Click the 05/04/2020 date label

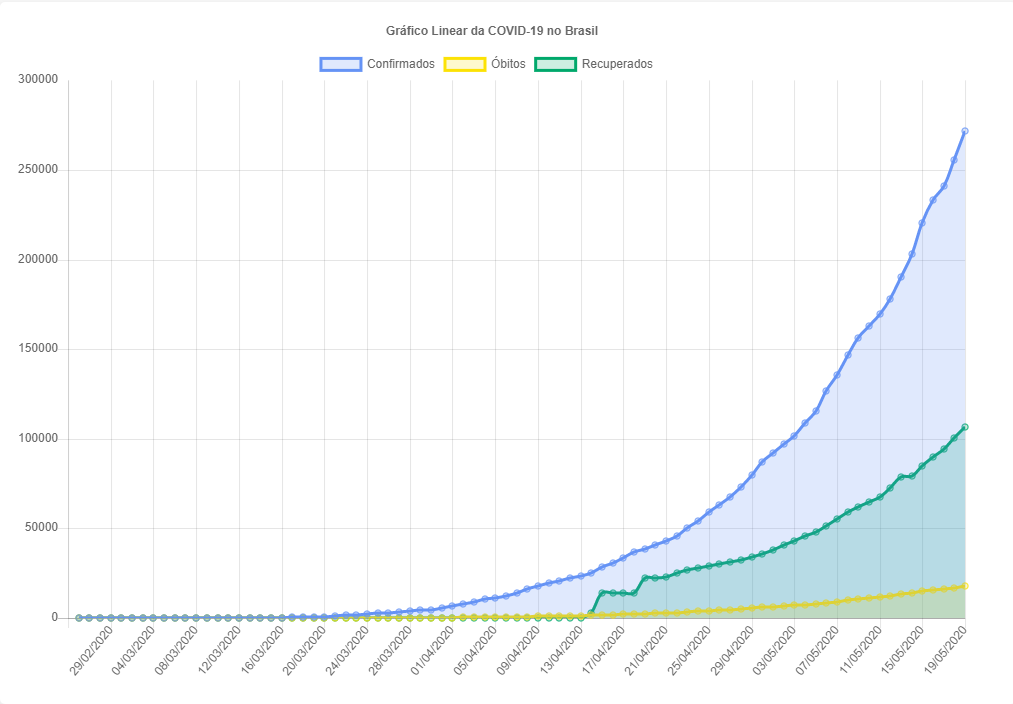click(475, 650)
